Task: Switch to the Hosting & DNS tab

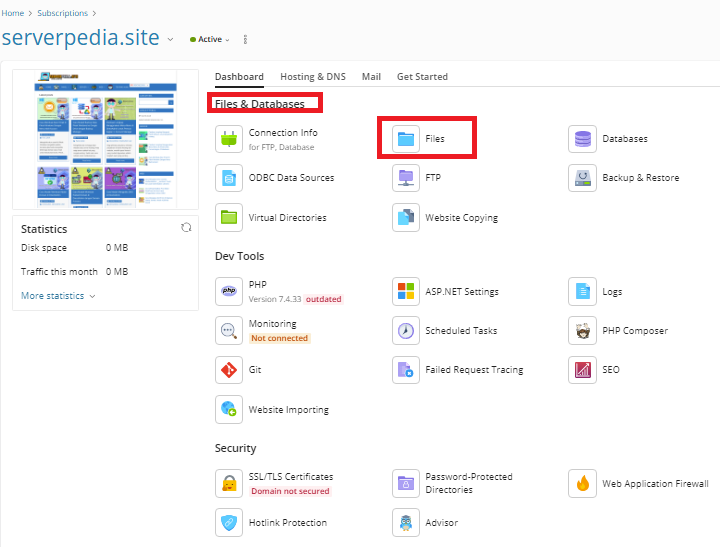Action: 312,77
